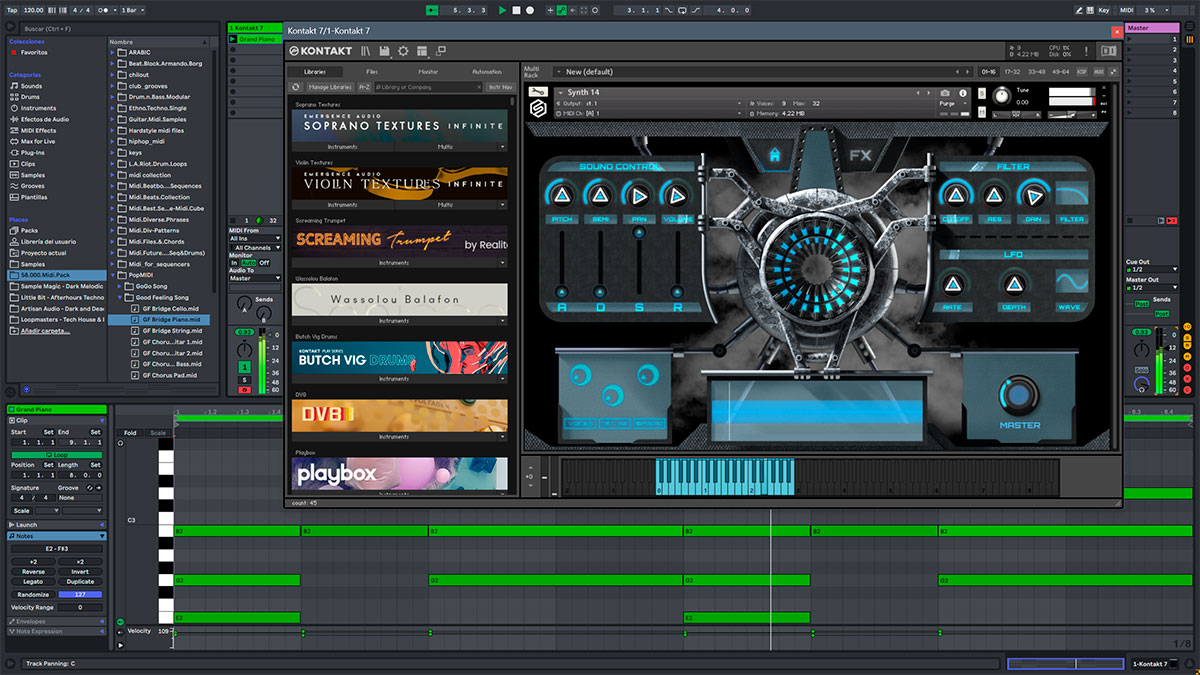Toggle track activator button labeled 1
Image resolution: width=1200 pixels, height=675 pixels.
click(x=244, y=367)
